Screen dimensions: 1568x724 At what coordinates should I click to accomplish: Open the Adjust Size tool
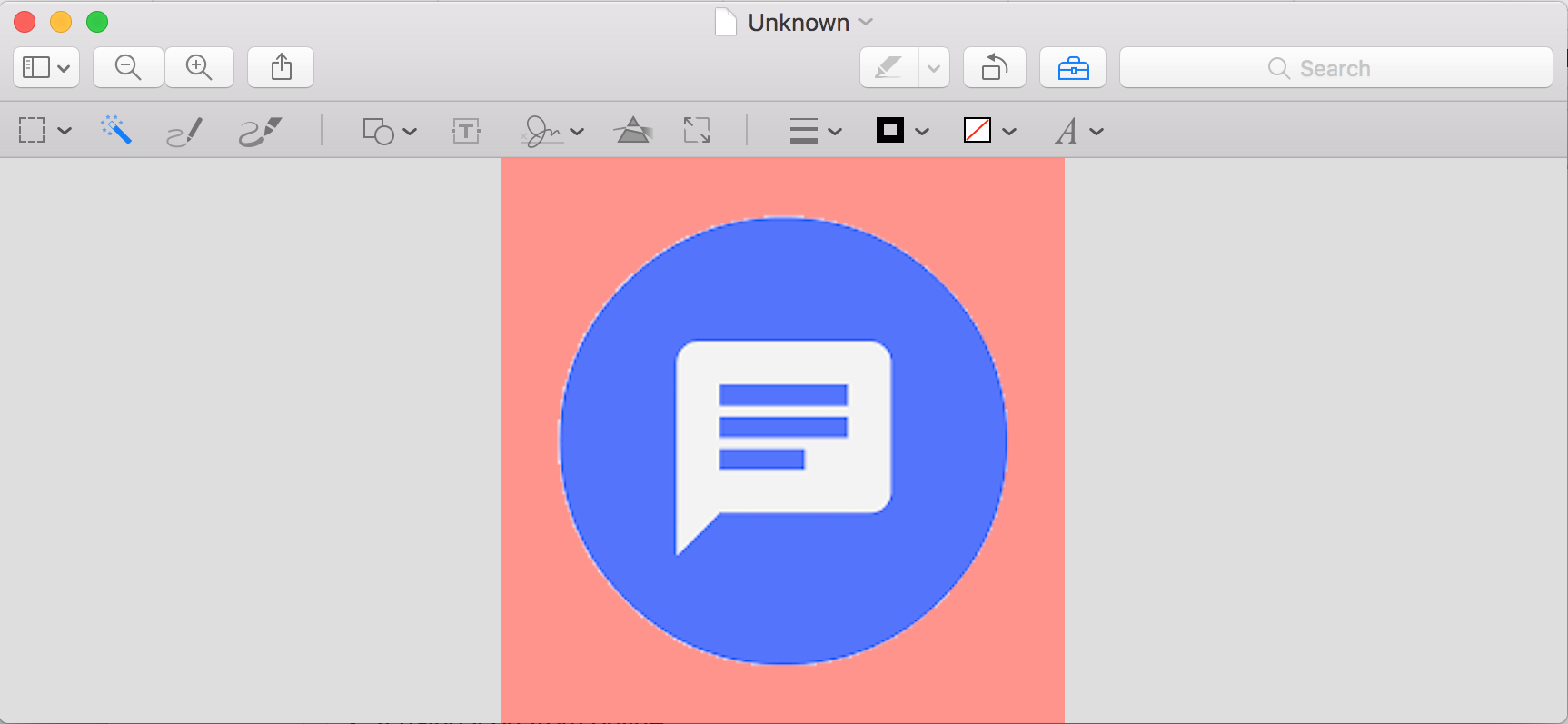coord(697,131)
